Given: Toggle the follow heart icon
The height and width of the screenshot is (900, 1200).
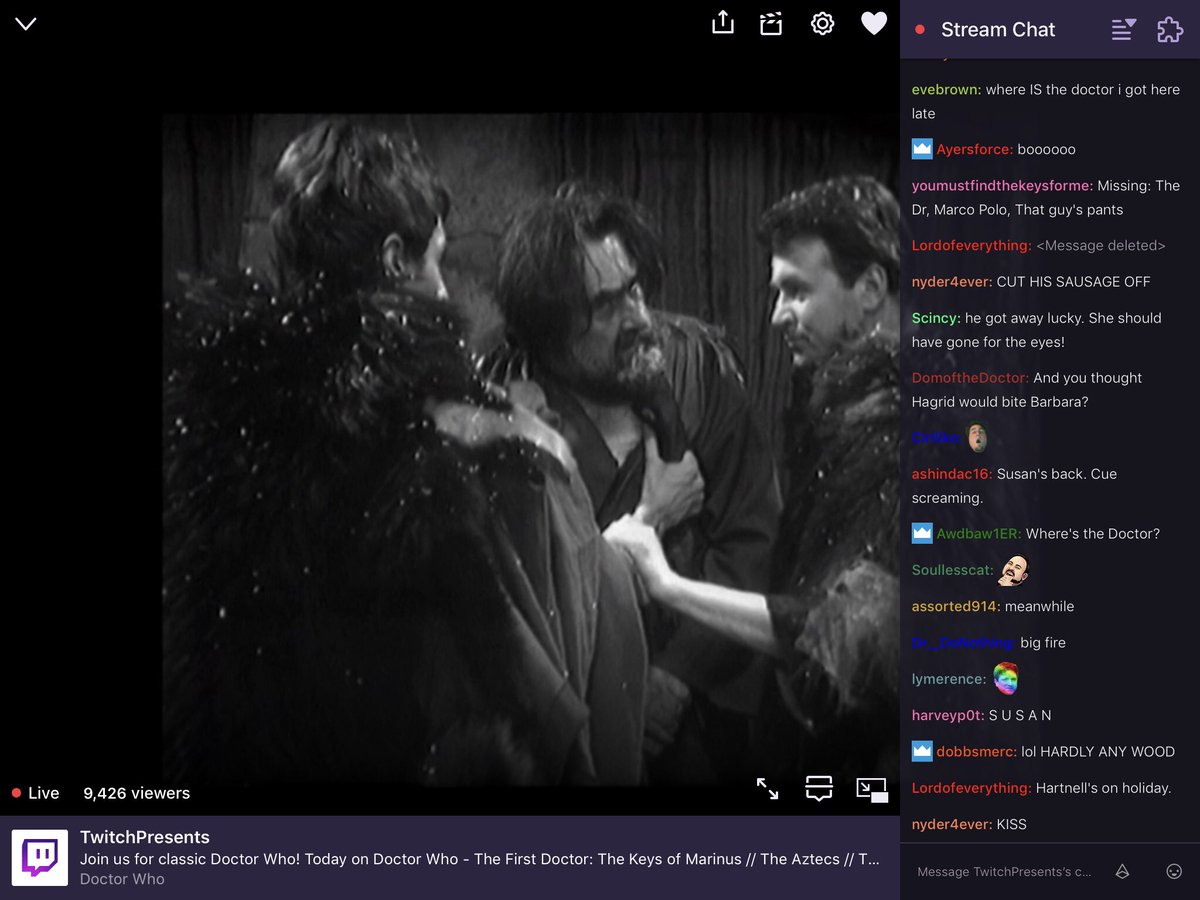Looking at the screenshot, I should coord(874,24).
